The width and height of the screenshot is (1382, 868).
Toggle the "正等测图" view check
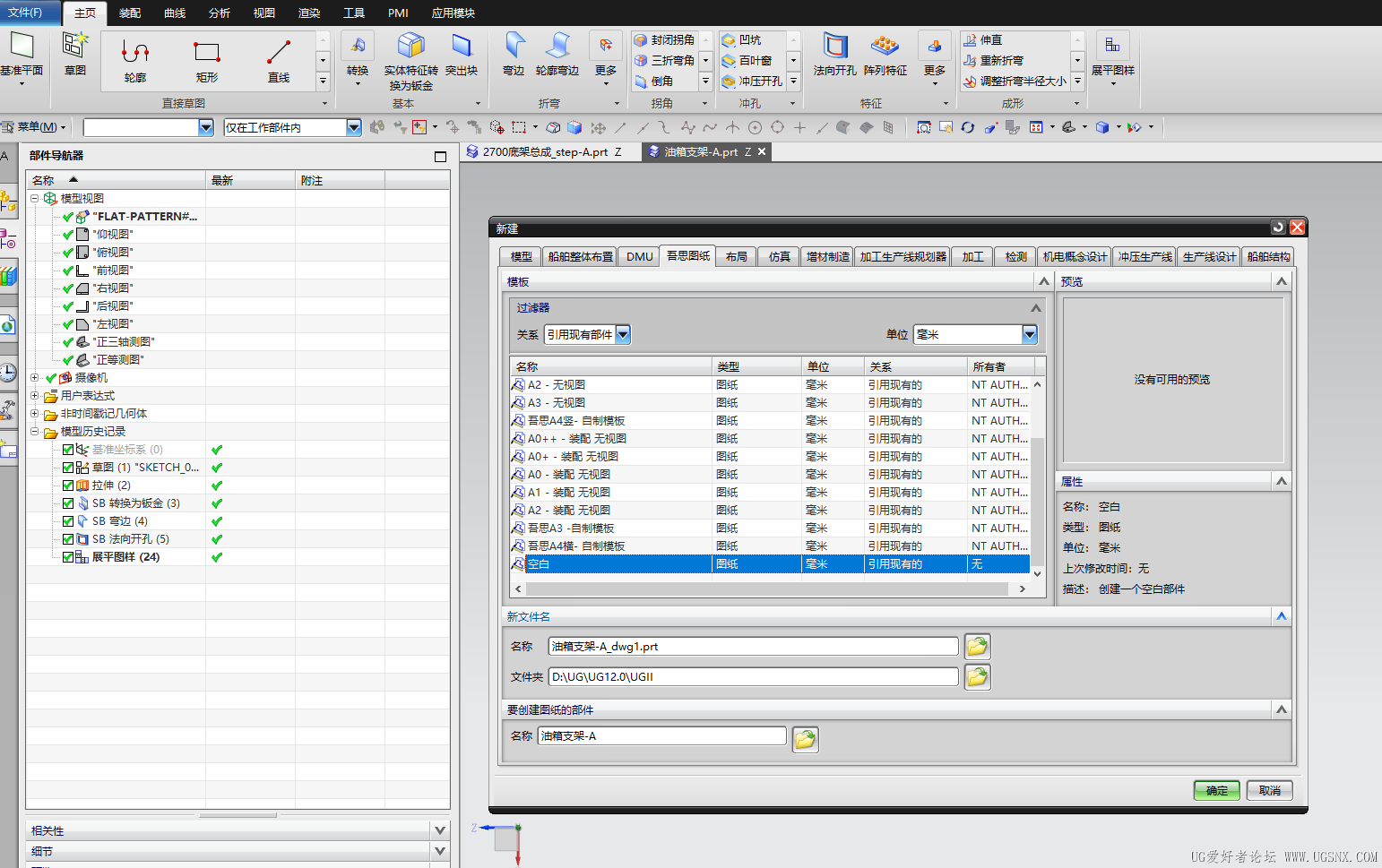68,360
